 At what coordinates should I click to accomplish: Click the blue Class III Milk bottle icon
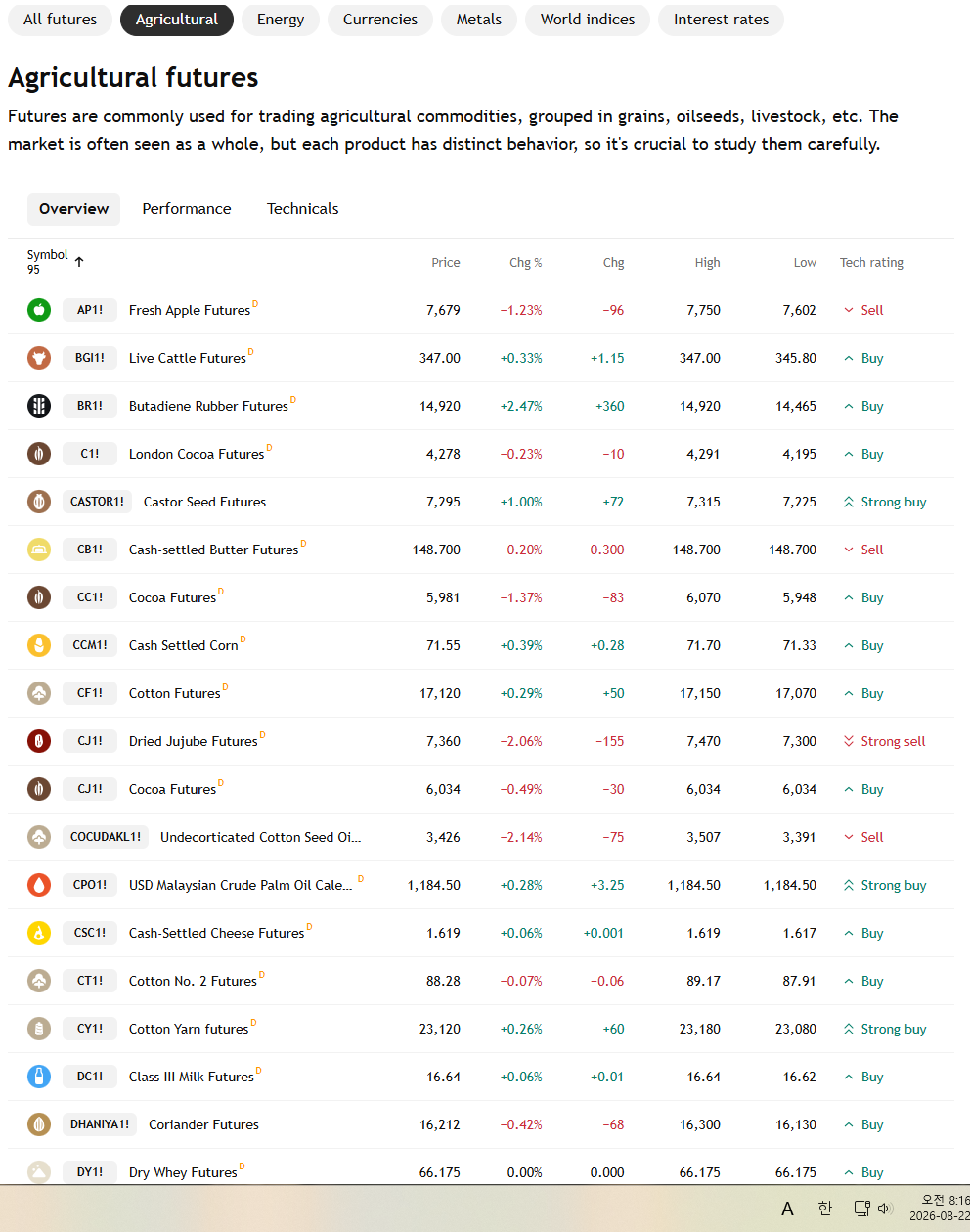tap(39, 1077)
